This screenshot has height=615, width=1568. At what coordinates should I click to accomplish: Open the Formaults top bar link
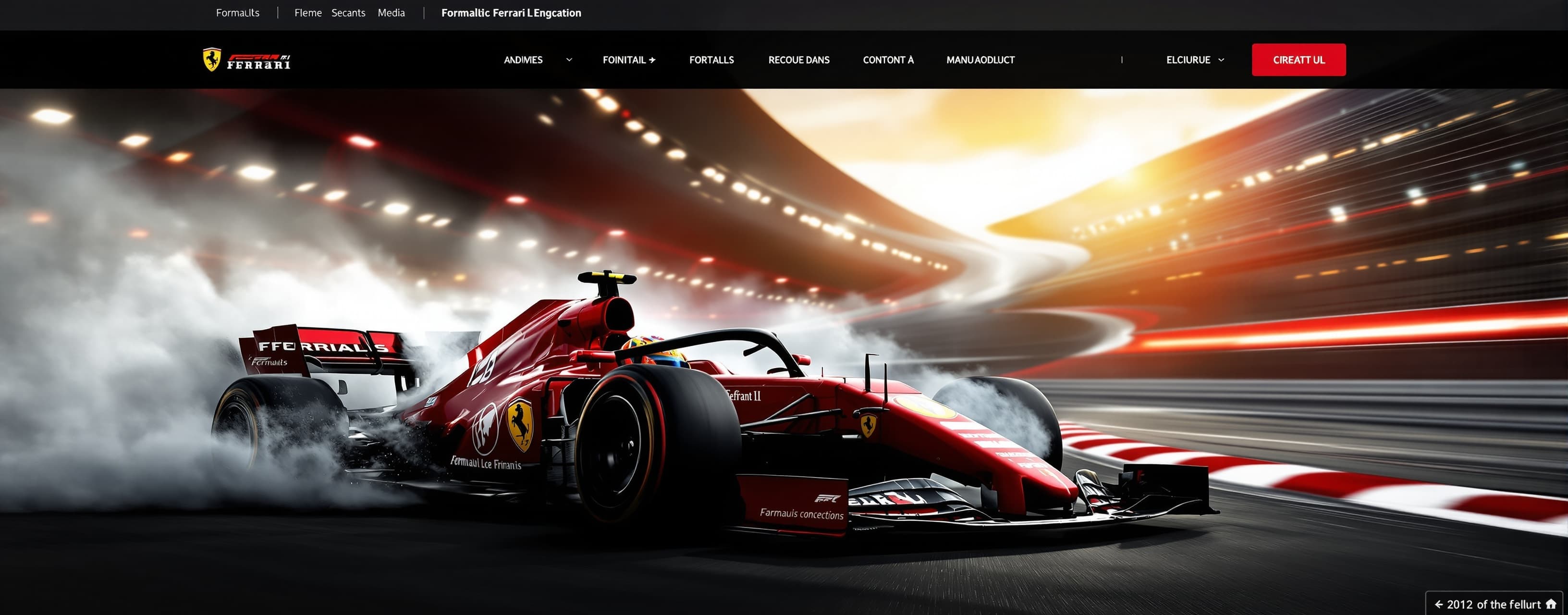point(237,13)
